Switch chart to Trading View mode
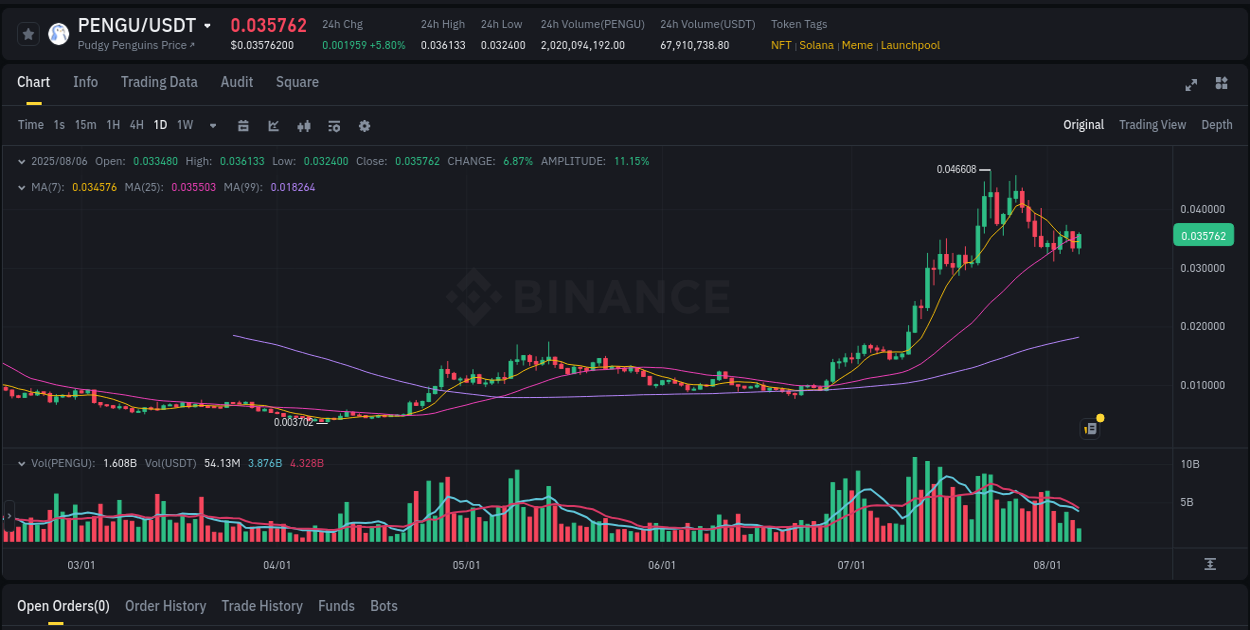 pos(1152,125)
